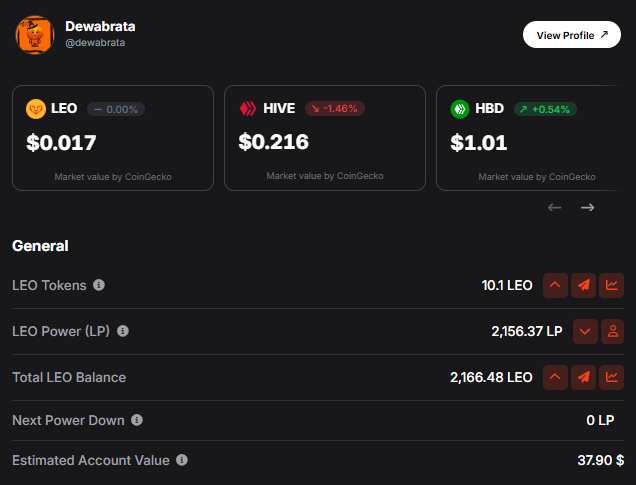Click the LEO Tokens label
Image resolution: width=636 pixels, height=485 pixels.
tap(49, 285)
